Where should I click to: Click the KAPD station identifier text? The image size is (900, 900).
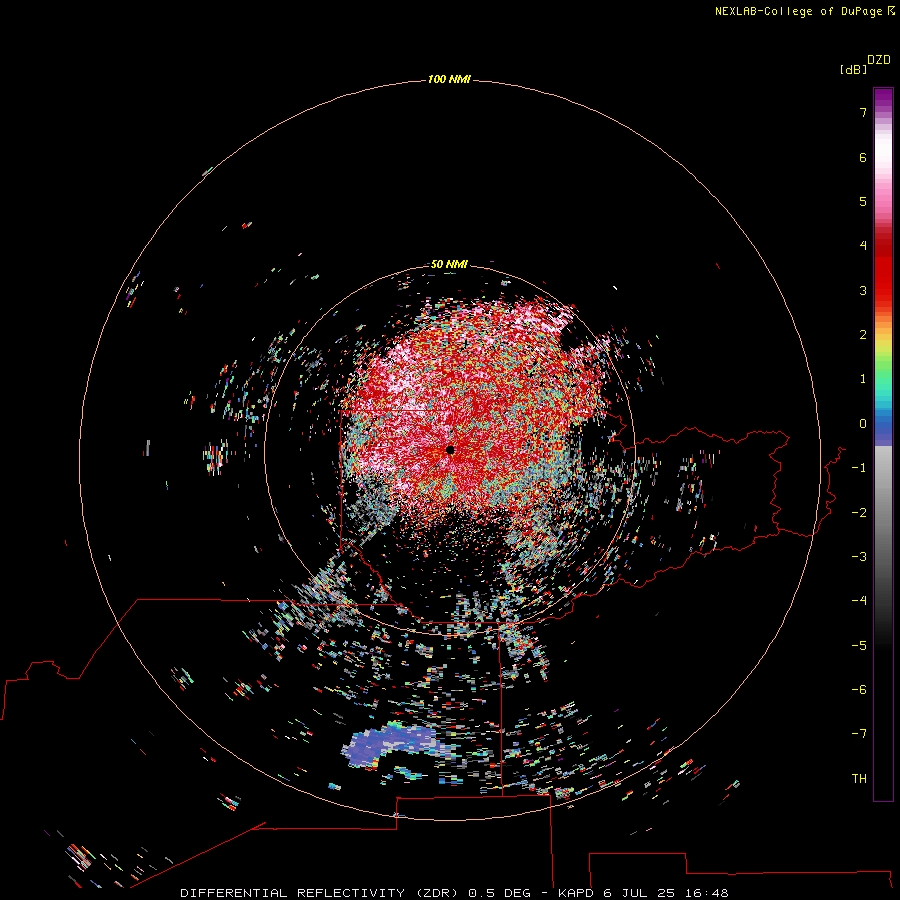pyautogui.click(x=576, y=893)
